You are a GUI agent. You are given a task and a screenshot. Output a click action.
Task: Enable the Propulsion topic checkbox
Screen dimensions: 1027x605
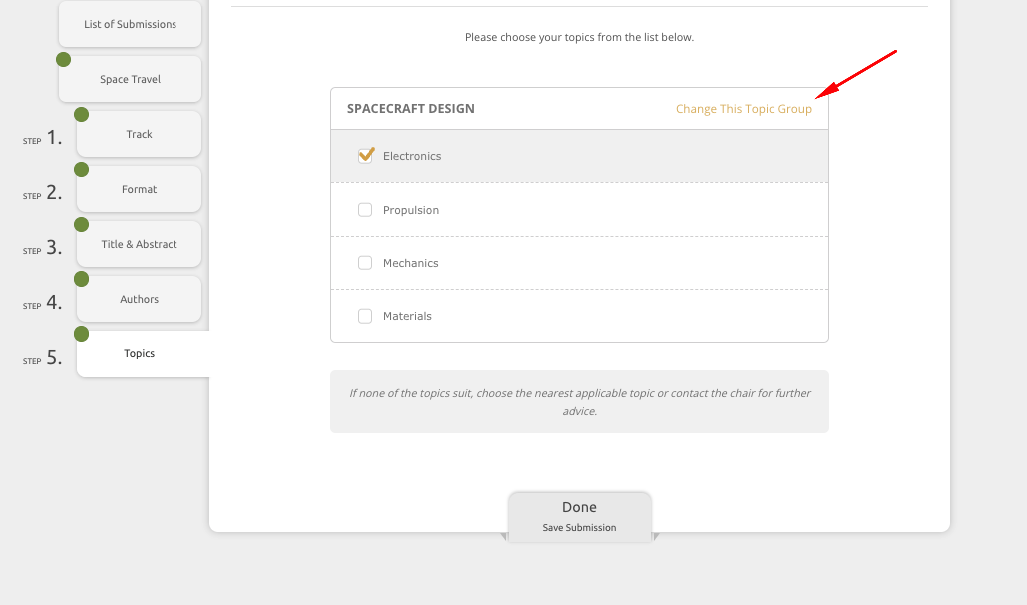(365, 210)
